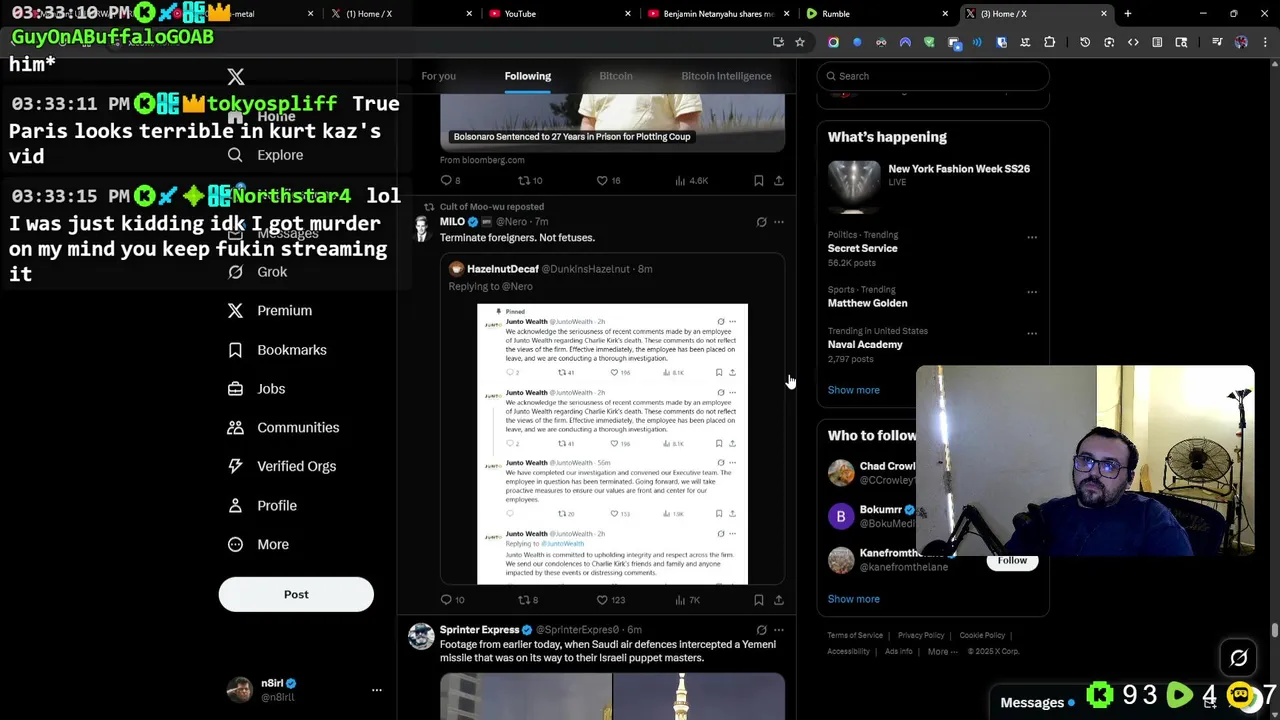Open Grok from the left sidebar

click(258, 272)
